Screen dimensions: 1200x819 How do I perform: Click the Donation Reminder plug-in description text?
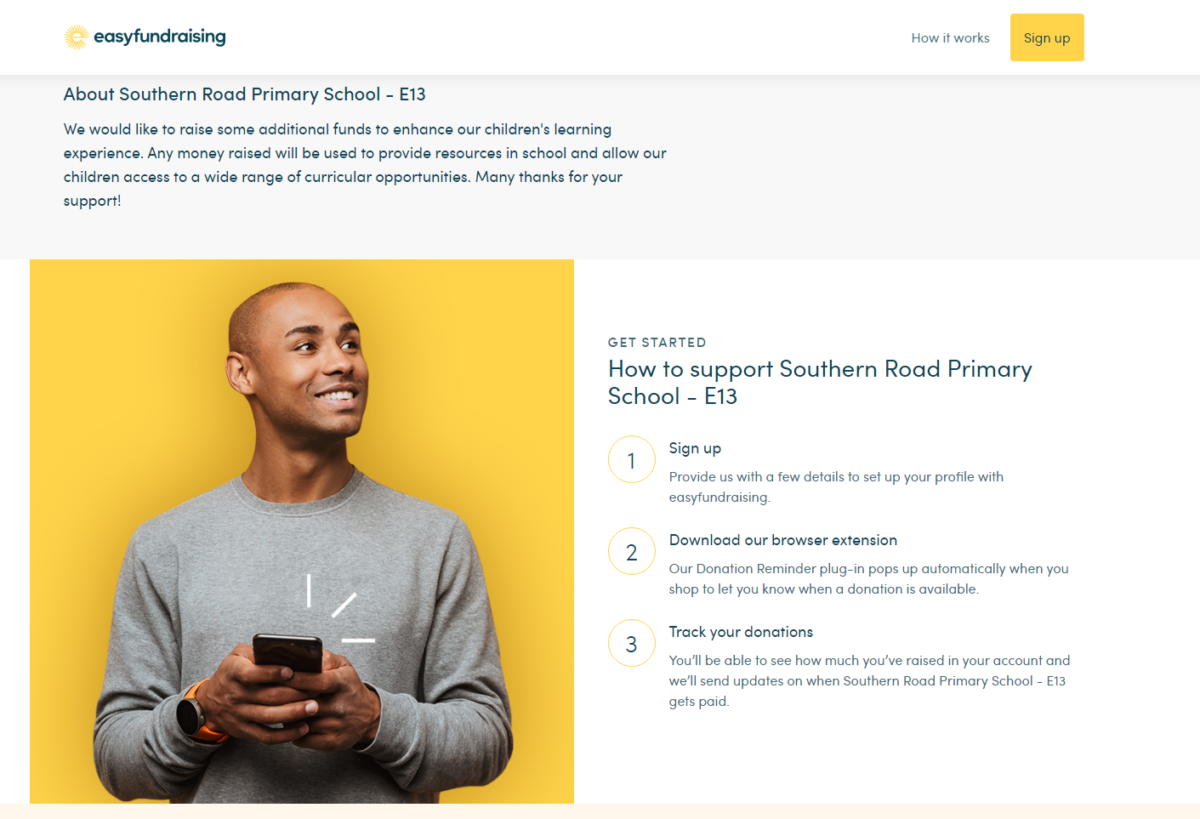click(x=868, y=579)
